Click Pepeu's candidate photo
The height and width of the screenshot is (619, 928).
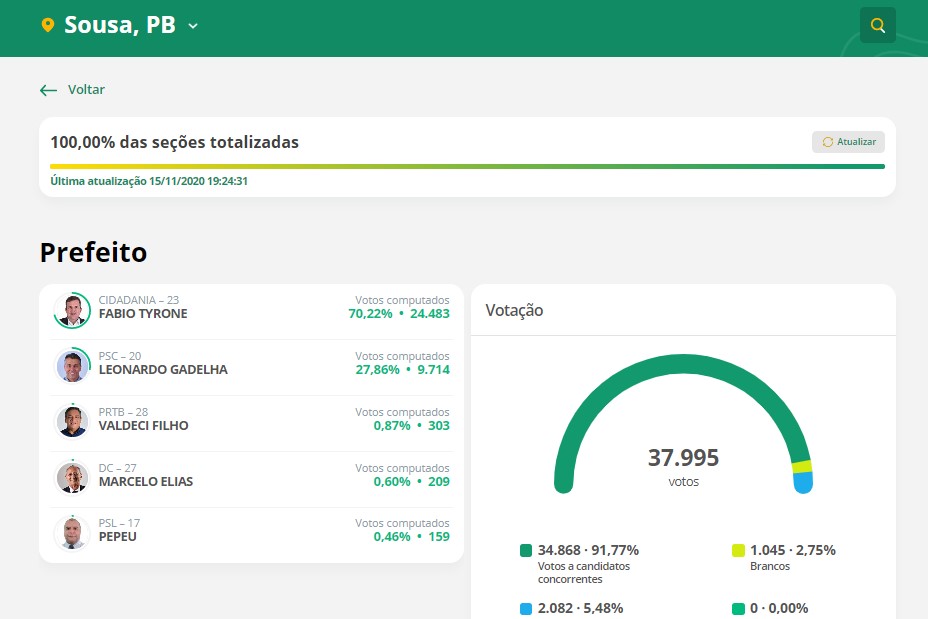72,533
